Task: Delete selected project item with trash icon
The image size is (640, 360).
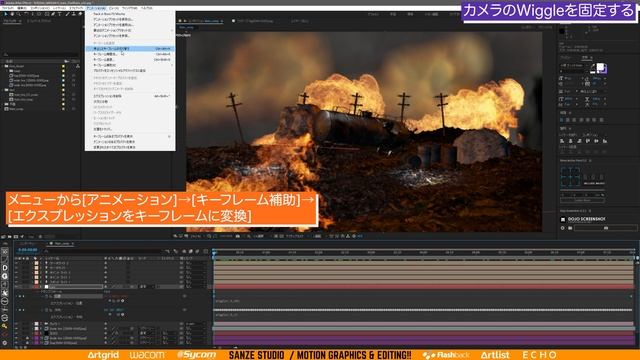Action: pos(40,236)
